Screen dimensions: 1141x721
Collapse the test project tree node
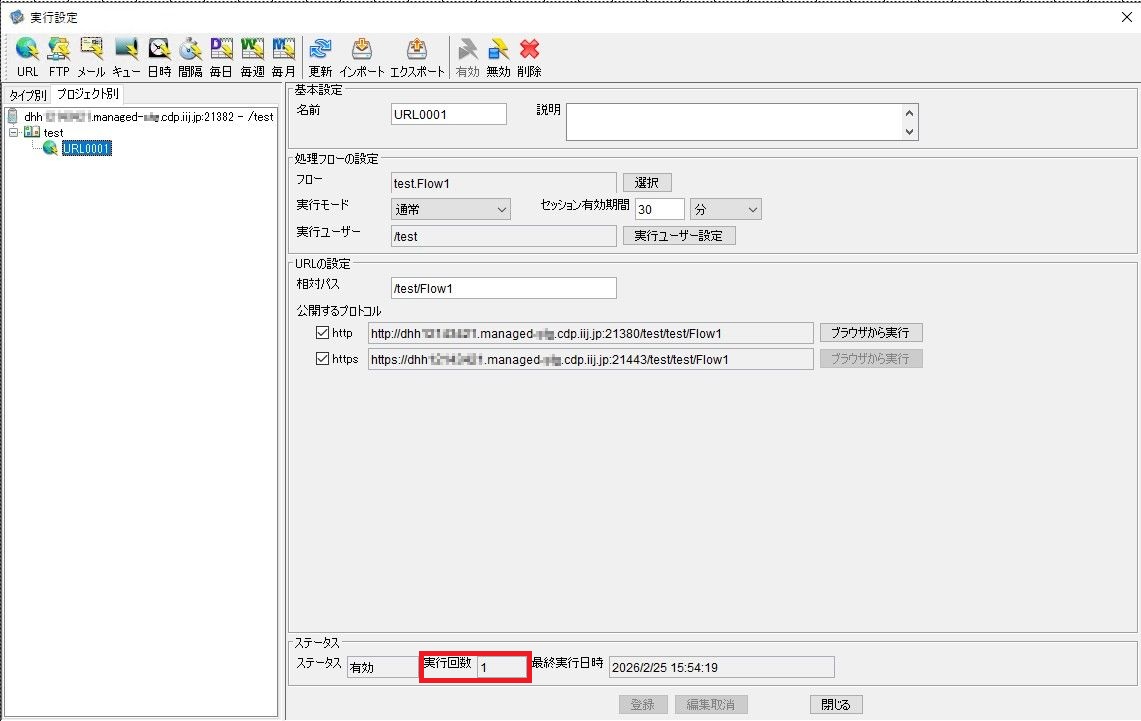(x=14, y=133)
